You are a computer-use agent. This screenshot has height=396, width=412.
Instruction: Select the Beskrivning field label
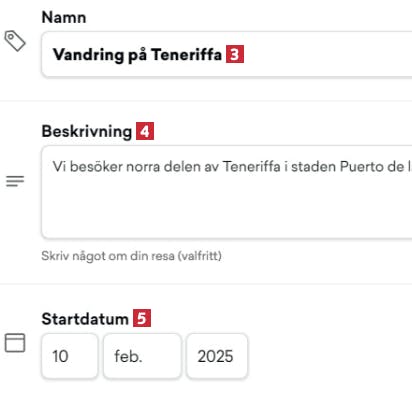[87, 131]
